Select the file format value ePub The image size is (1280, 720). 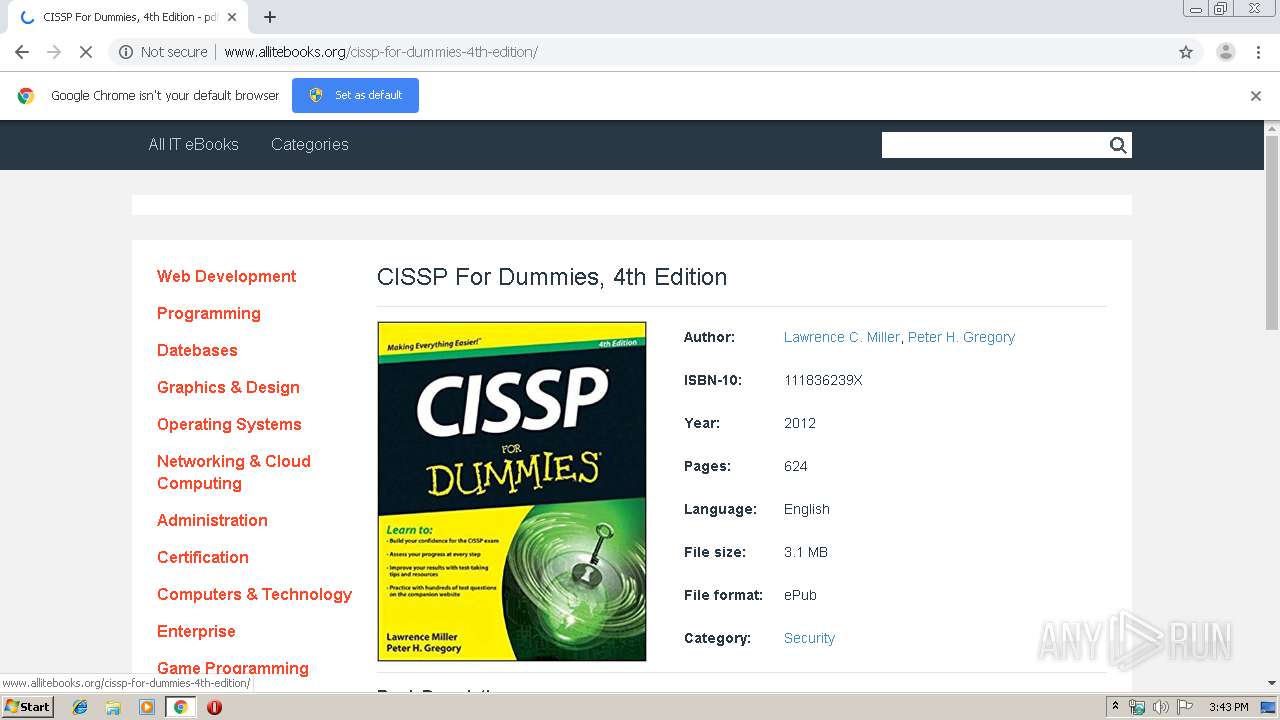pyautogui.click(x=800, y=595)
